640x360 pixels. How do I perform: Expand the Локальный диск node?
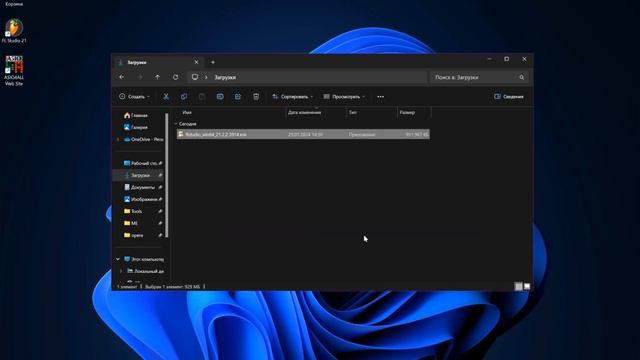tap(121, 271)
